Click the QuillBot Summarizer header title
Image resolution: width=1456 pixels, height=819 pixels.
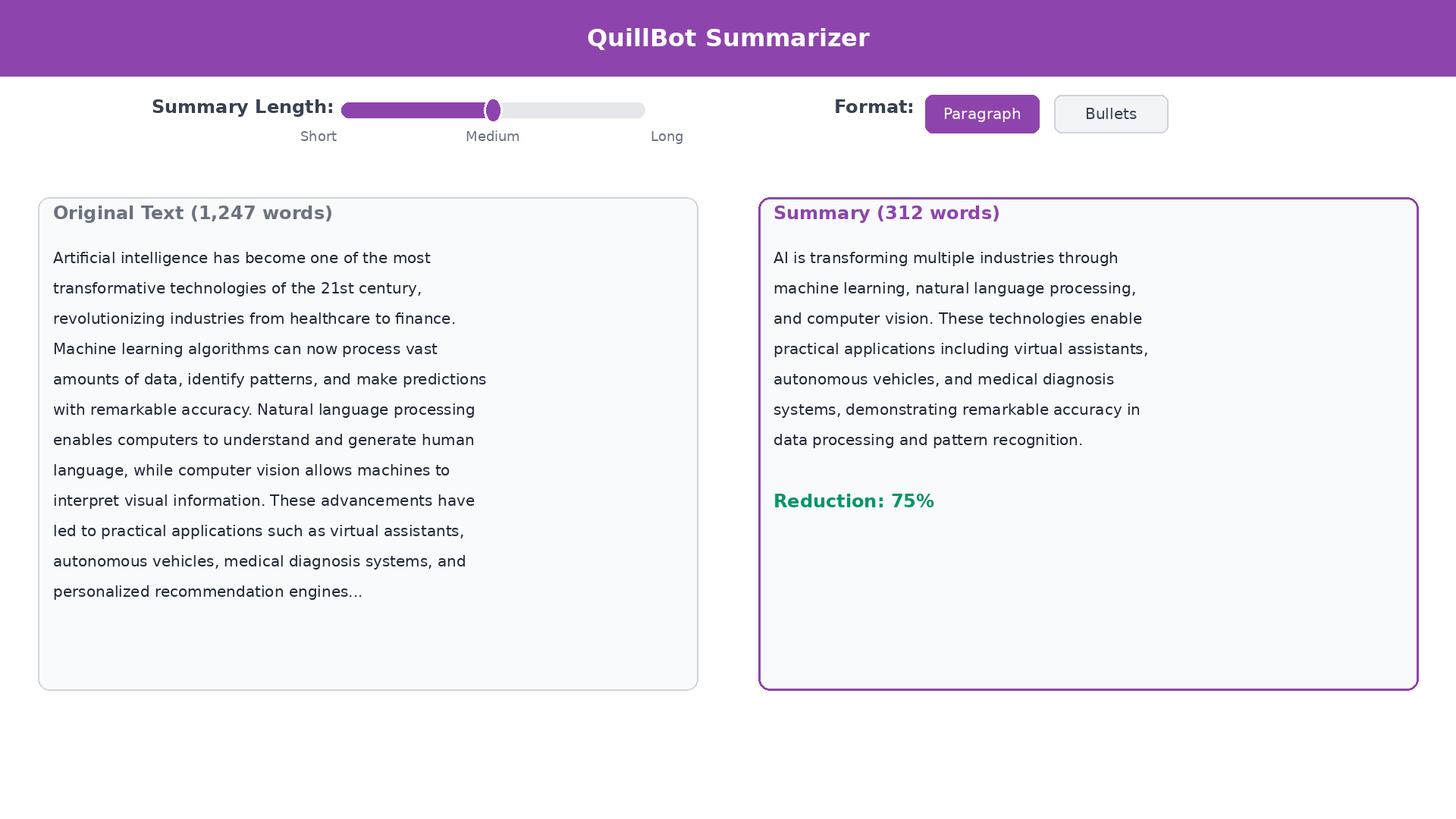(728, 38)
